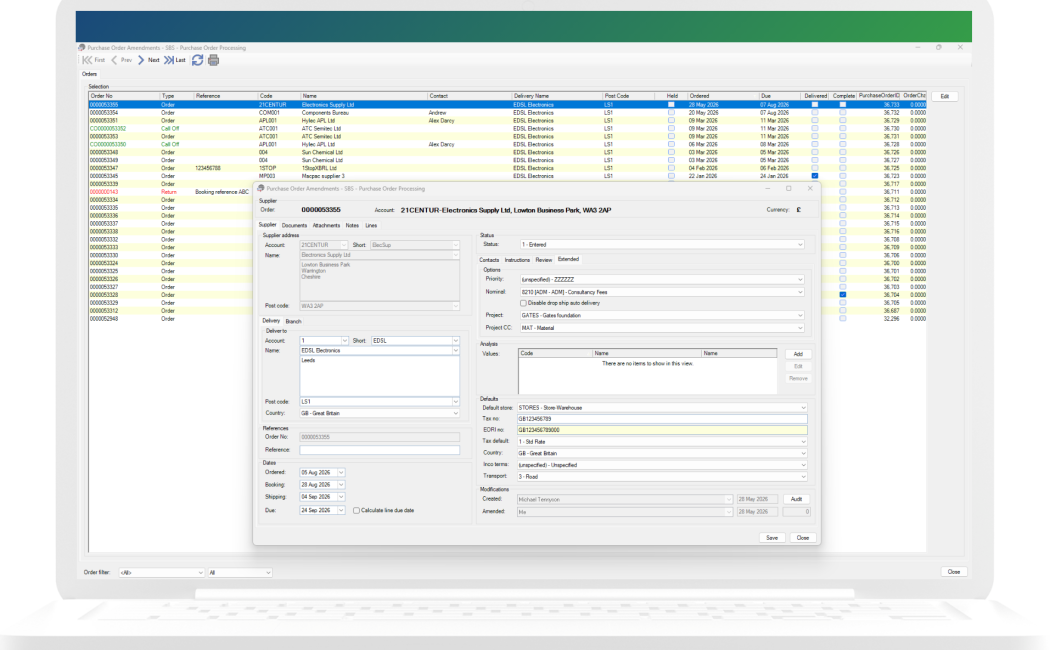Go to the First order
Image resolution: width=1050 pixels, height=650 pixels.
(93, 60)
